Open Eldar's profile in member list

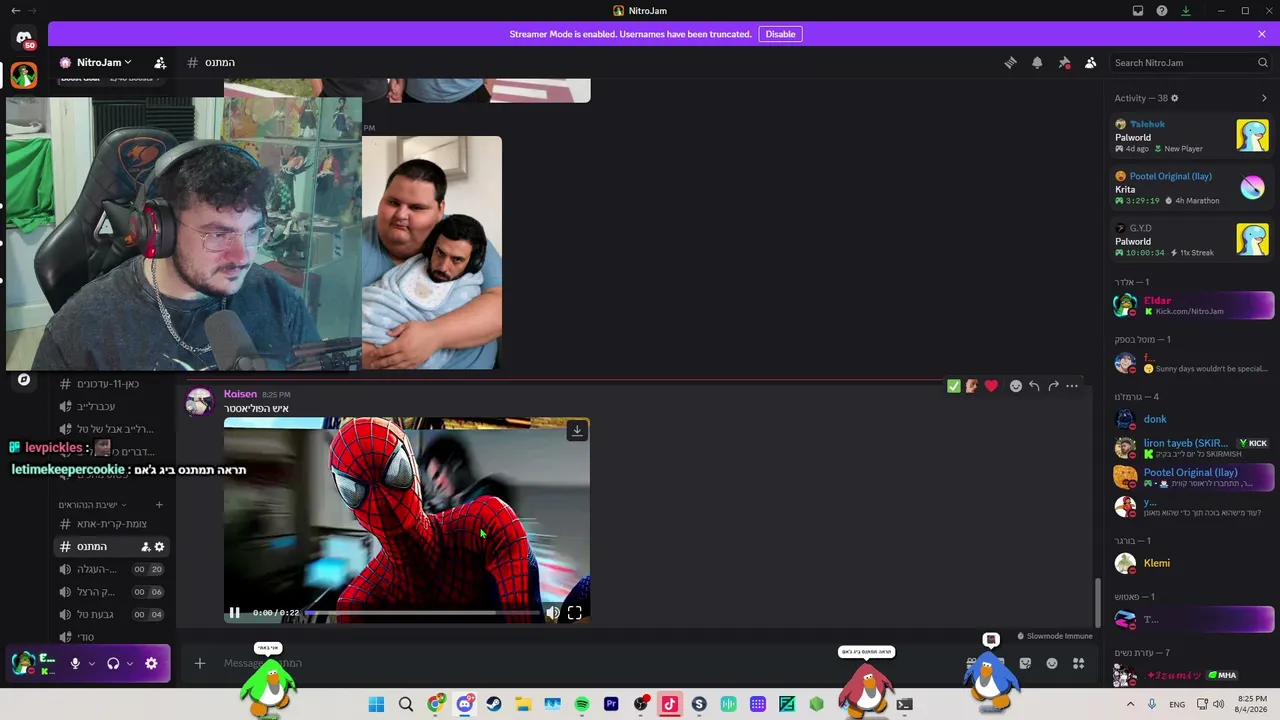tap(1193, 305)
